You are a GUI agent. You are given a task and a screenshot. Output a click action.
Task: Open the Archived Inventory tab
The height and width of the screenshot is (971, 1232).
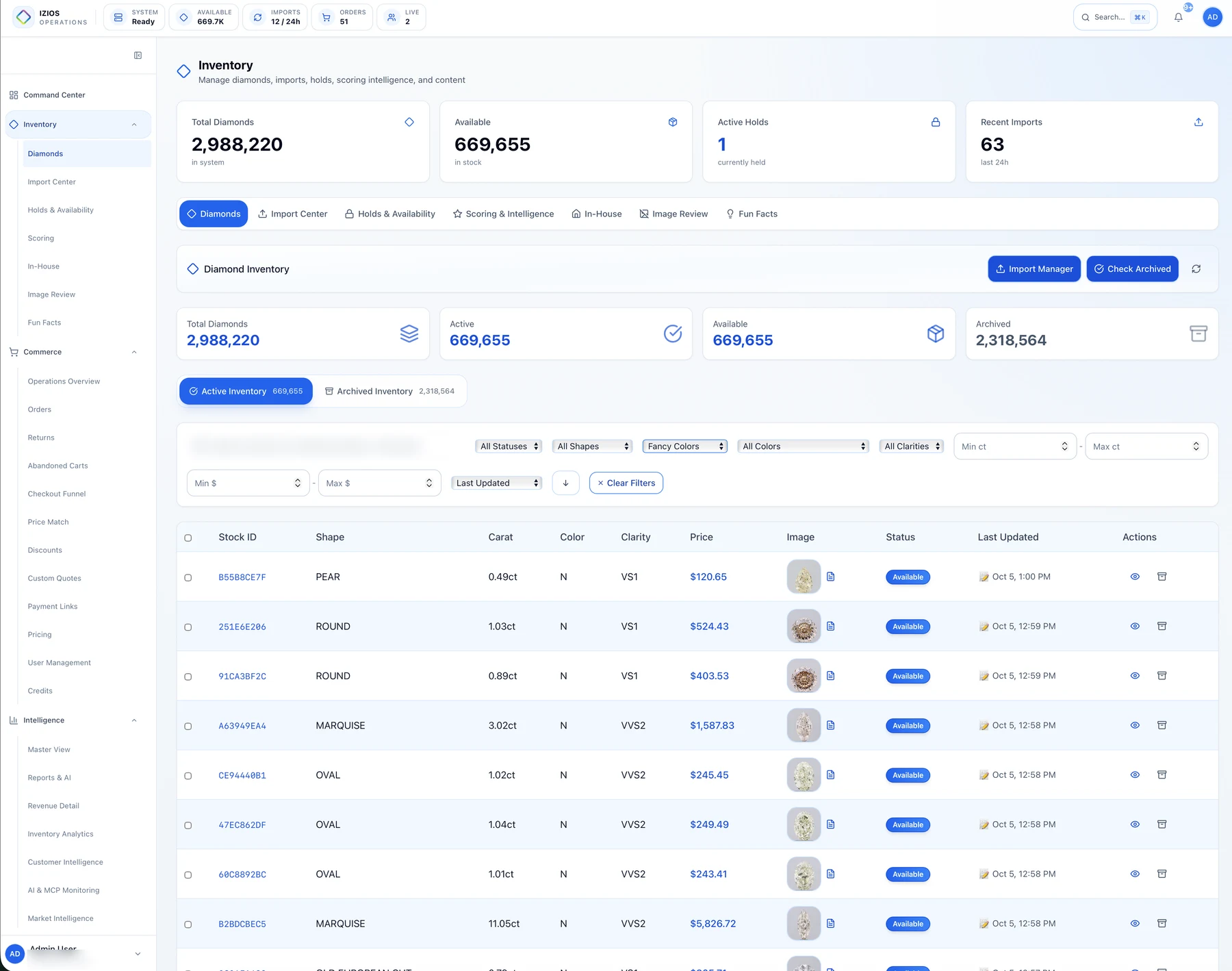[x=389, y=391]
